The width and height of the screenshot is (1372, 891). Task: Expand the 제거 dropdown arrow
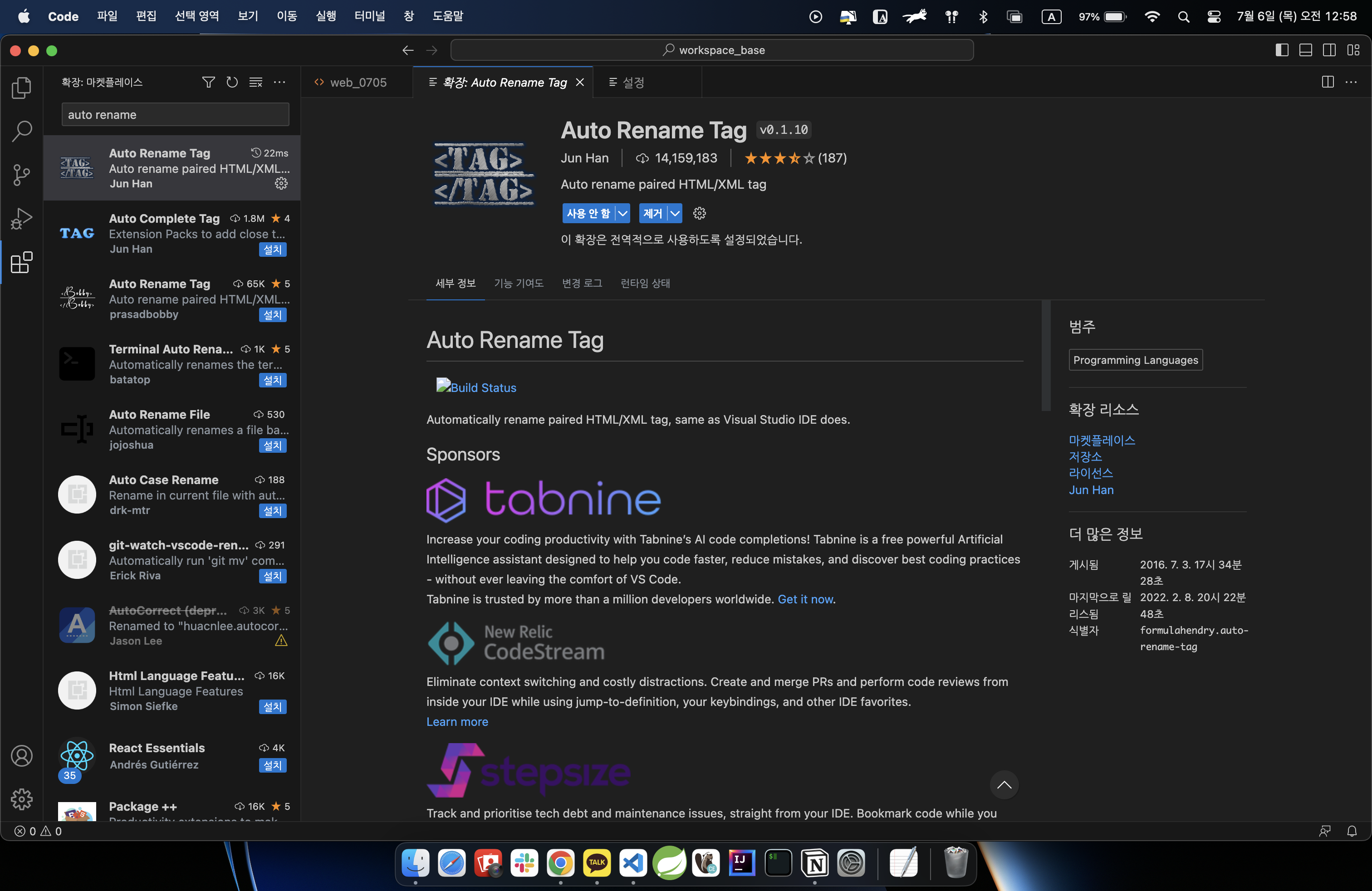click(675, 213)
